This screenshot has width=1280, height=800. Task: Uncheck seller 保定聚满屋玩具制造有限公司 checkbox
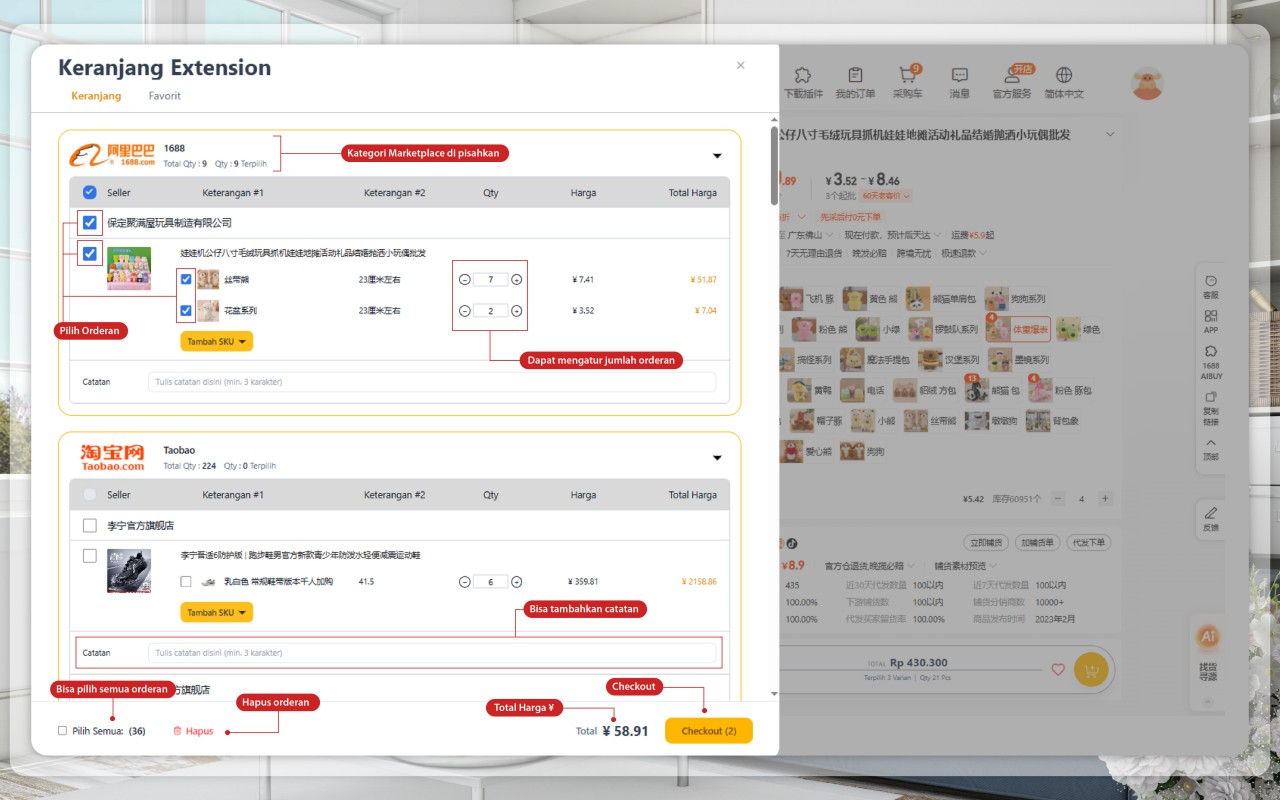pyautogui.click(x=90, y=222)
